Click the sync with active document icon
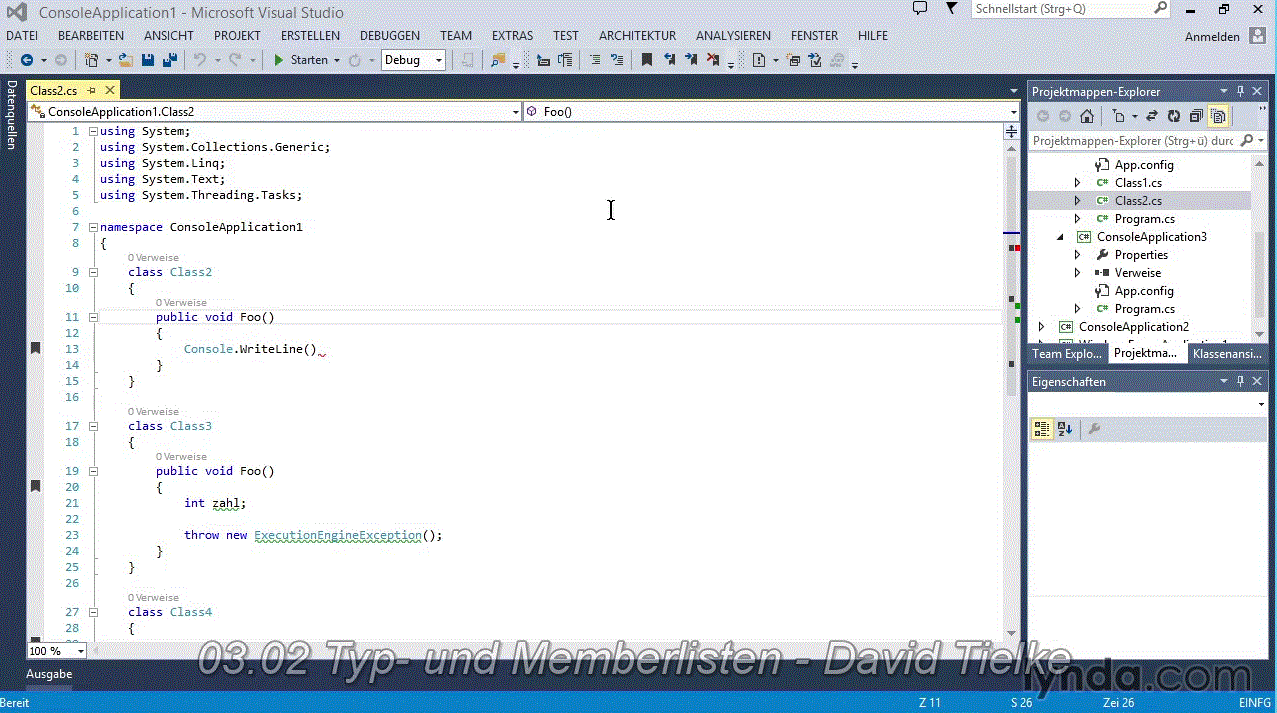 pos(1151,116)
